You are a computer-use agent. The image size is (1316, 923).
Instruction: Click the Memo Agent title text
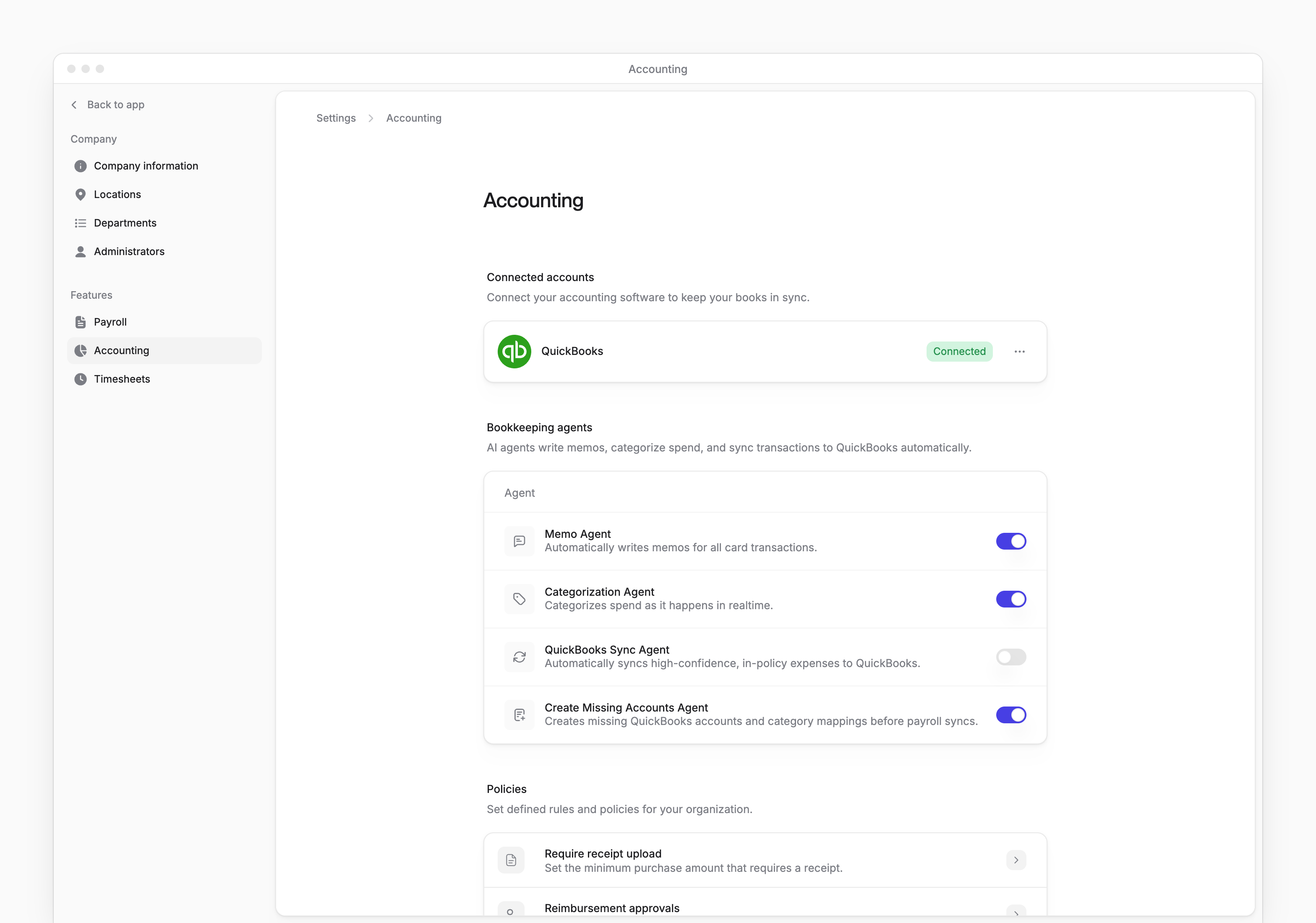click(577, 534)
